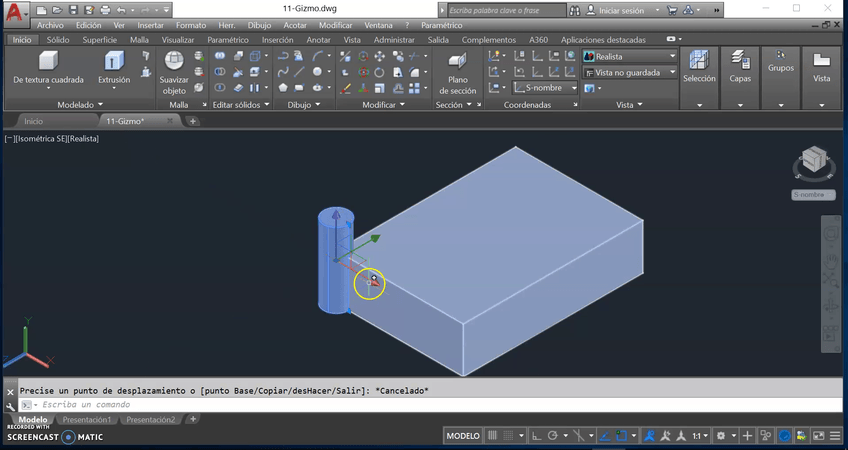Open the Insertar menu

[x=151, y=25]
